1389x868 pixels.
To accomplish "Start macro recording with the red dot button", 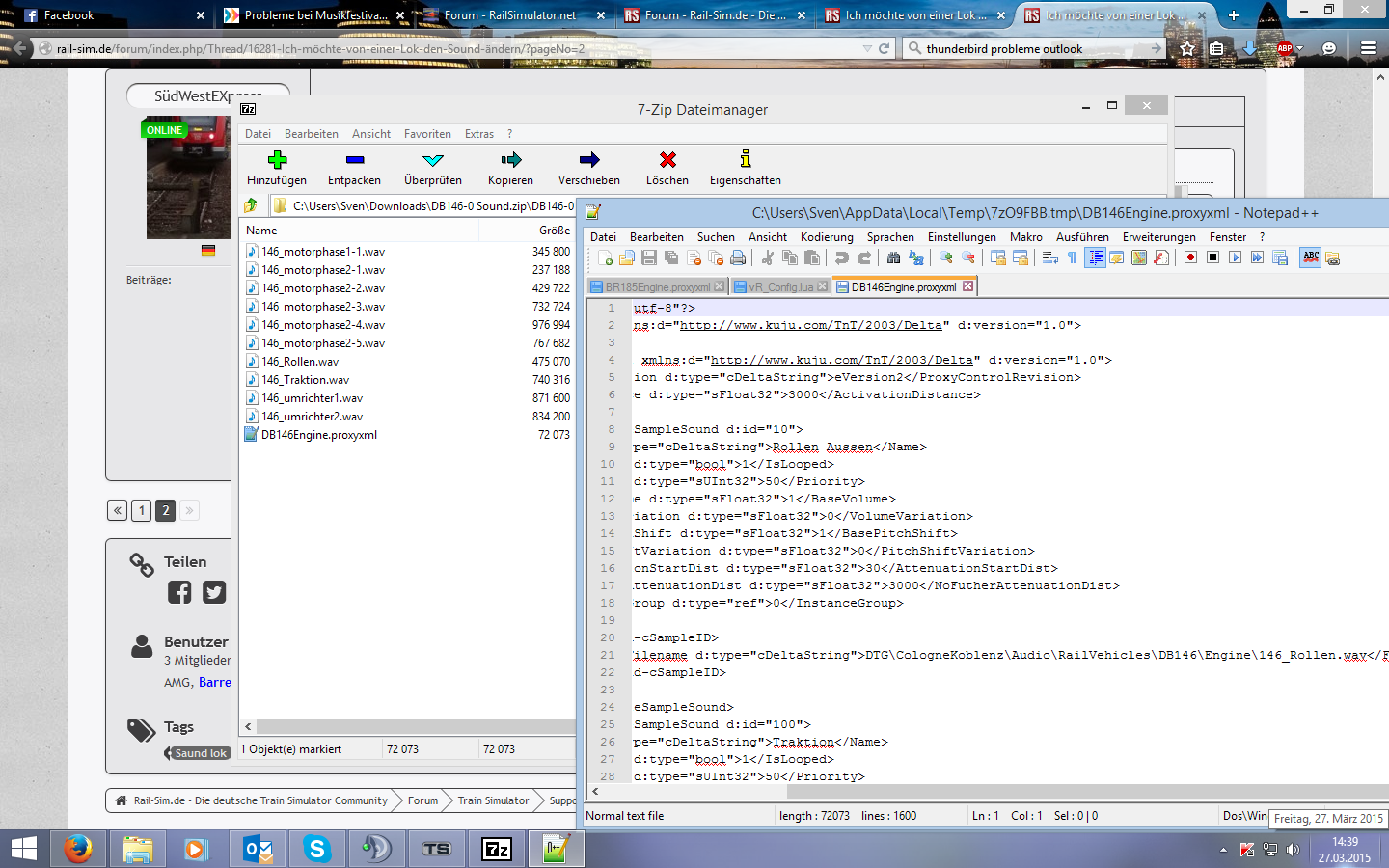I will tap(1190, 258).
